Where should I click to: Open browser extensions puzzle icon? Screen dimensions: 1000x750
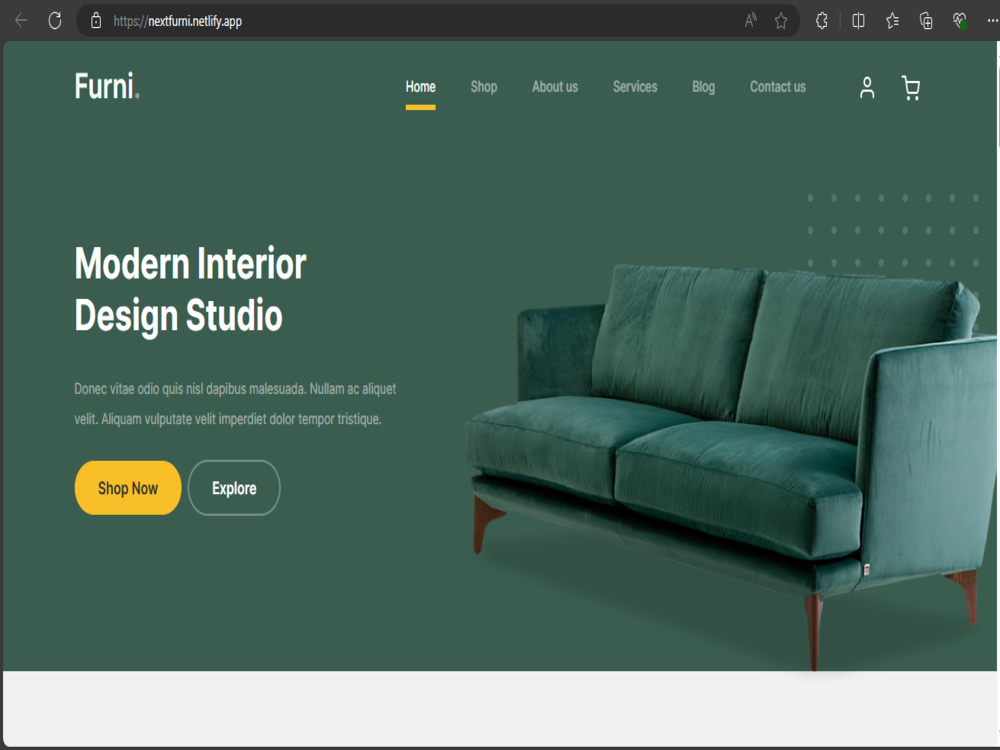(821, 21)
